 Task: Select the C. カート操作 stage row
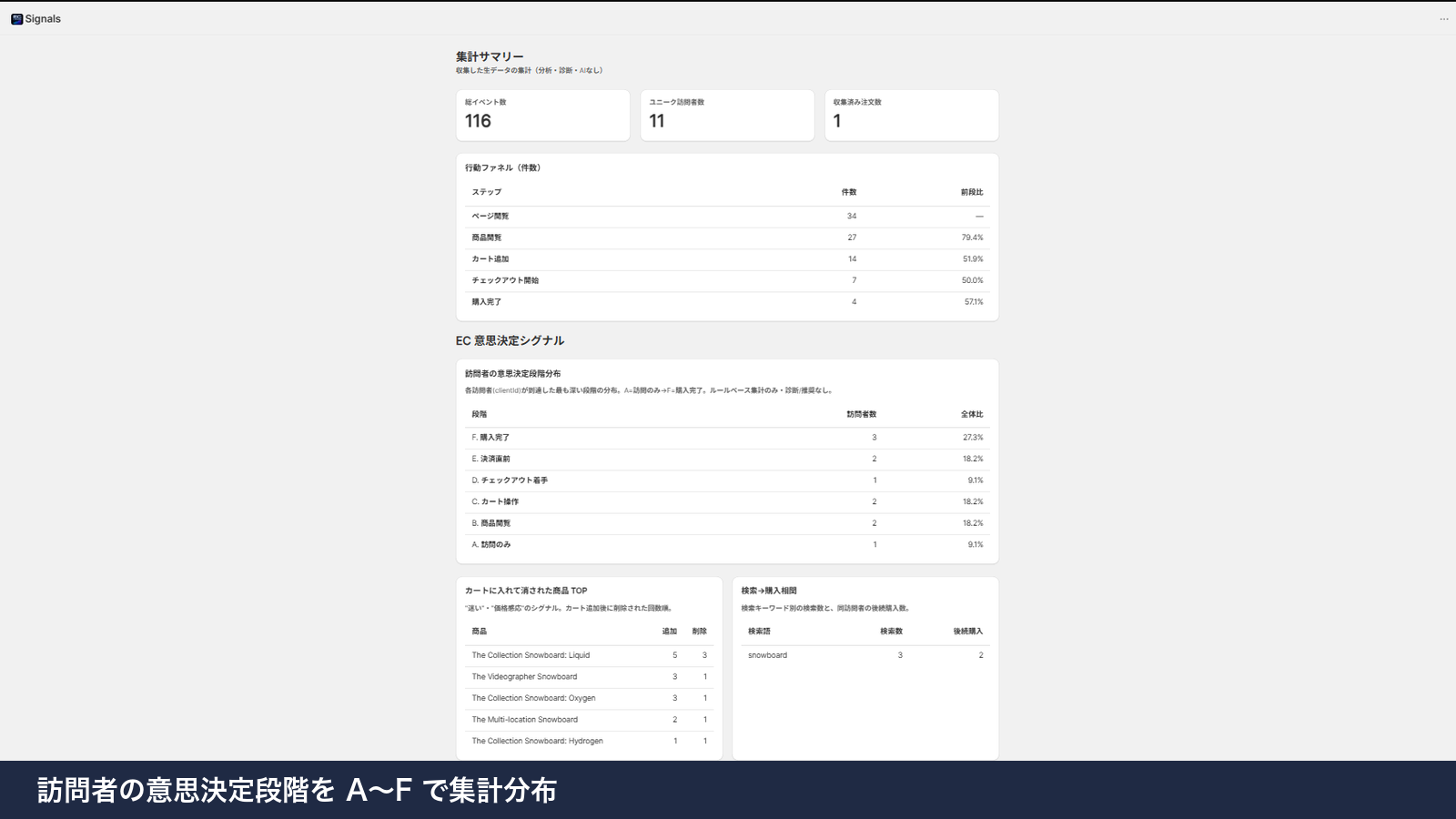click(x=727, y=502)
